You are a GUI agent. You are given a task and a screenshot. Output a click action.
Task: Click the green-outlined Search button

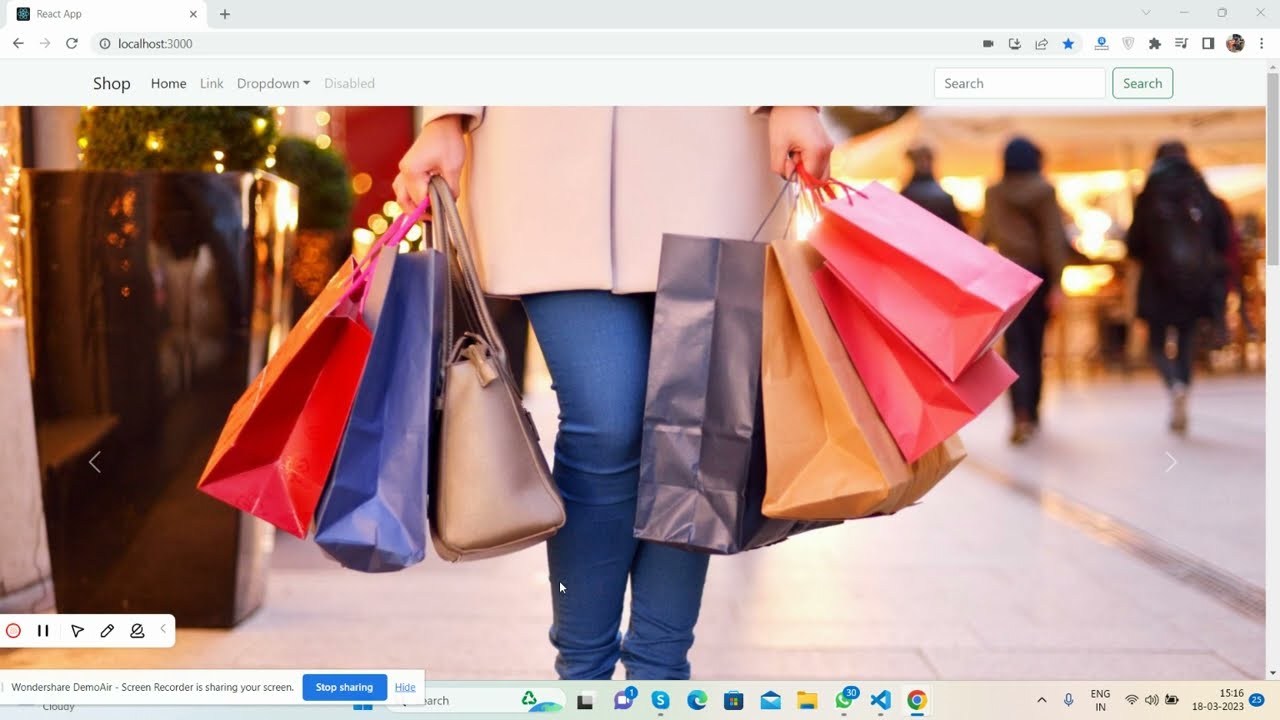point(1142,83)
